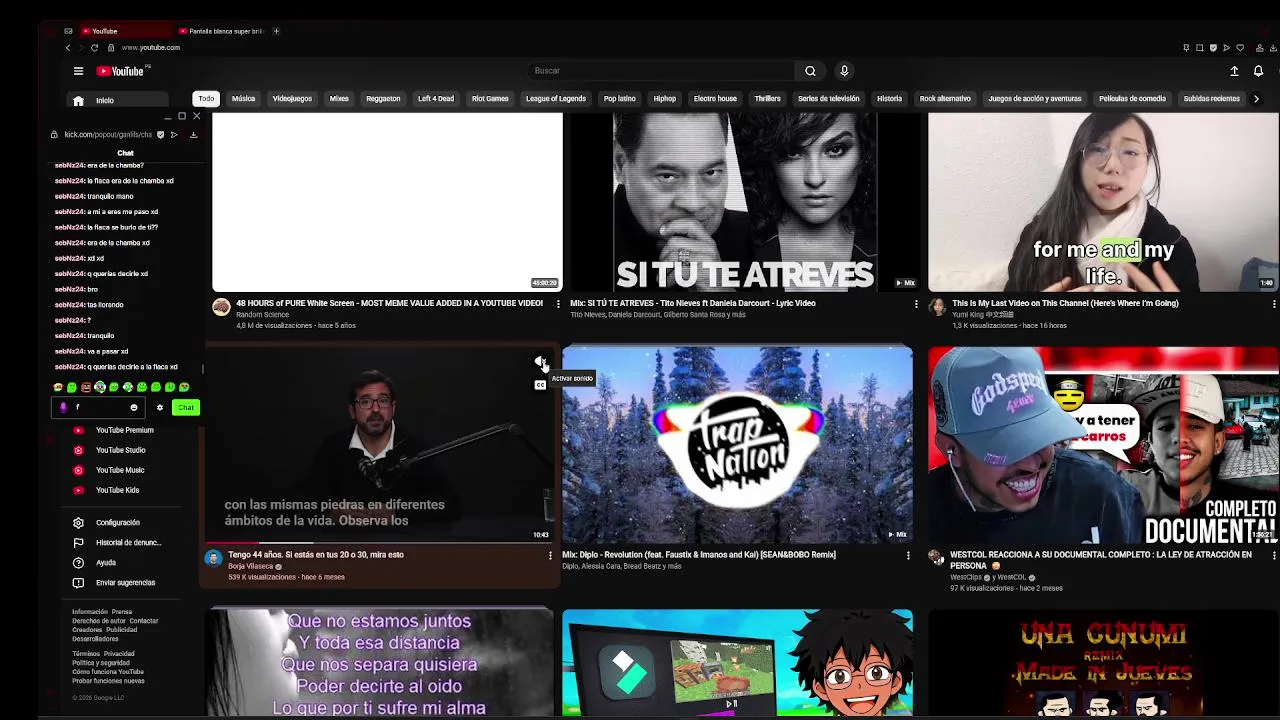Open options menu for 48 HOURS White Screen video
1280x720 pixels.
558,304
